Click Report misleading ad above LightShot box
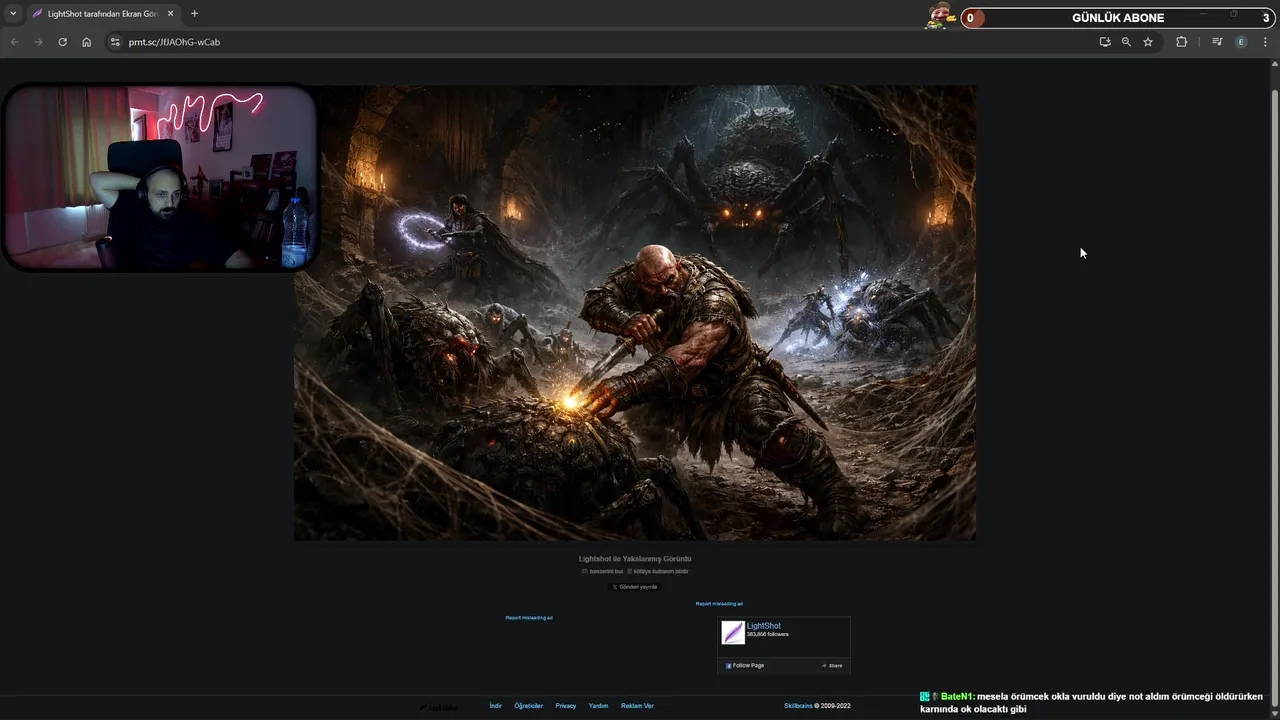This screenshot has width=1280, height=720. (719, 604)
